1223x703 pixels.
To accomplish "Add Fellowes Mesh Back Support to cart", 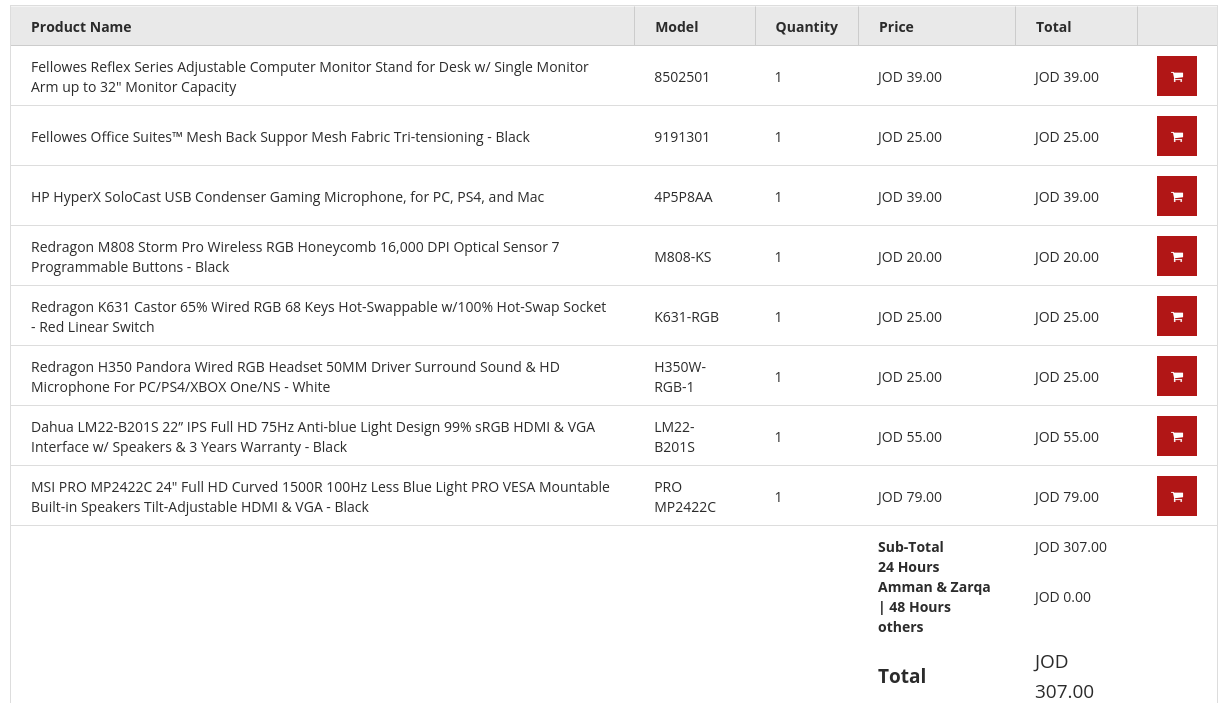I will pyautogui.click(x=1176, y=136).
